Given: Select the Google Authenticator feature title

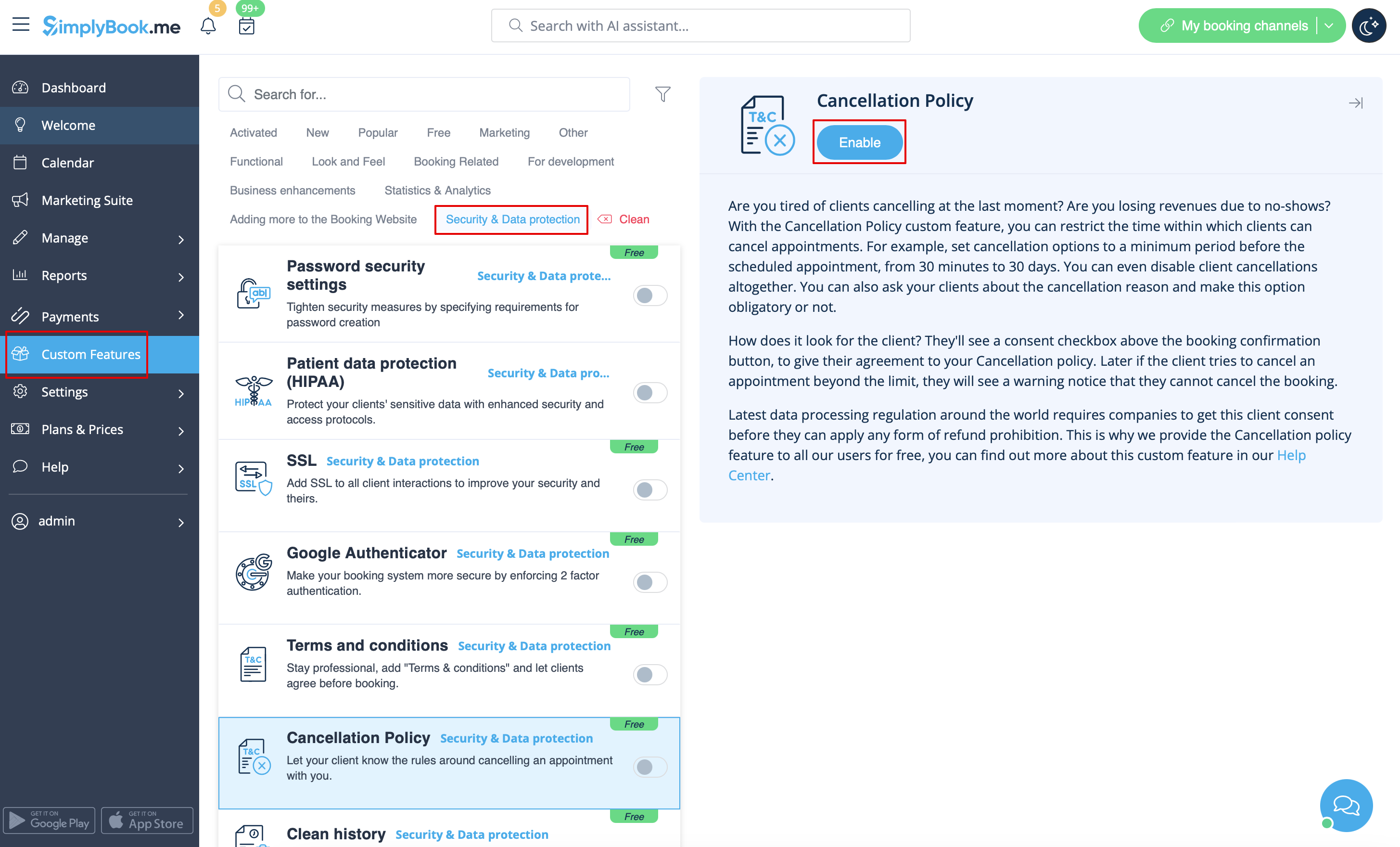Looking at the screenshot, I should (x=367, y=552).
